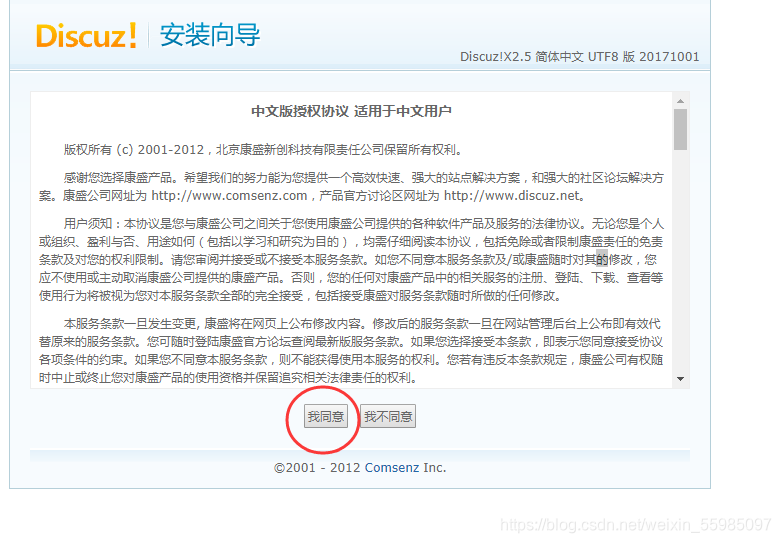The width and height of the screenshot is (781, 543).
Task: Click the ©2001 - 2012 footer text
Action: tap(317, 468)
